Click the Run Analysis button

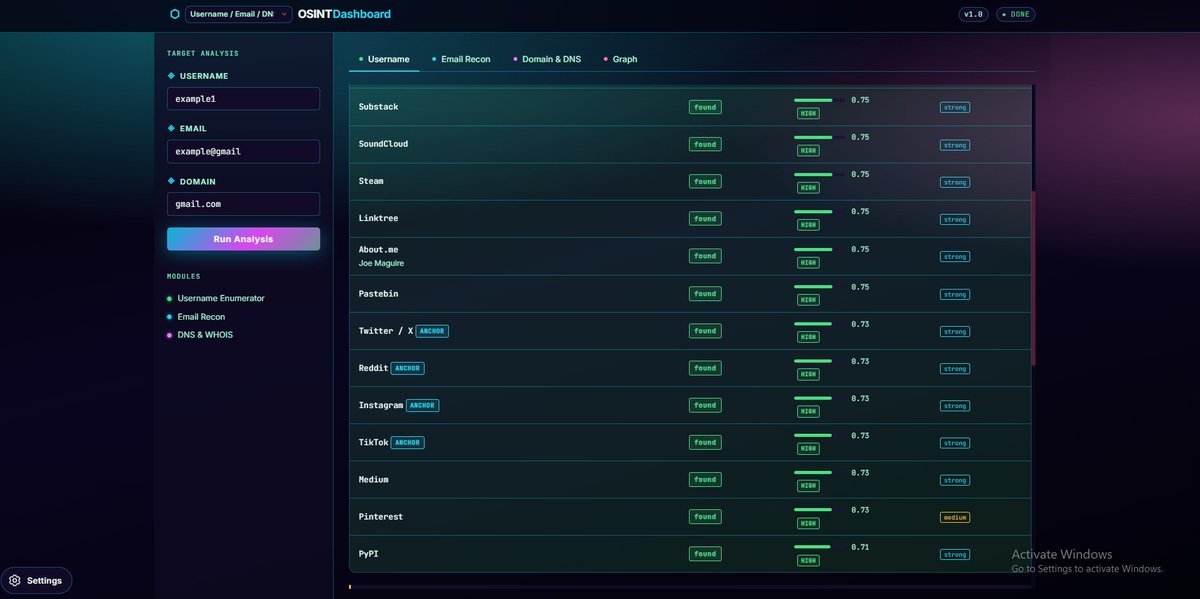(243, 239)
